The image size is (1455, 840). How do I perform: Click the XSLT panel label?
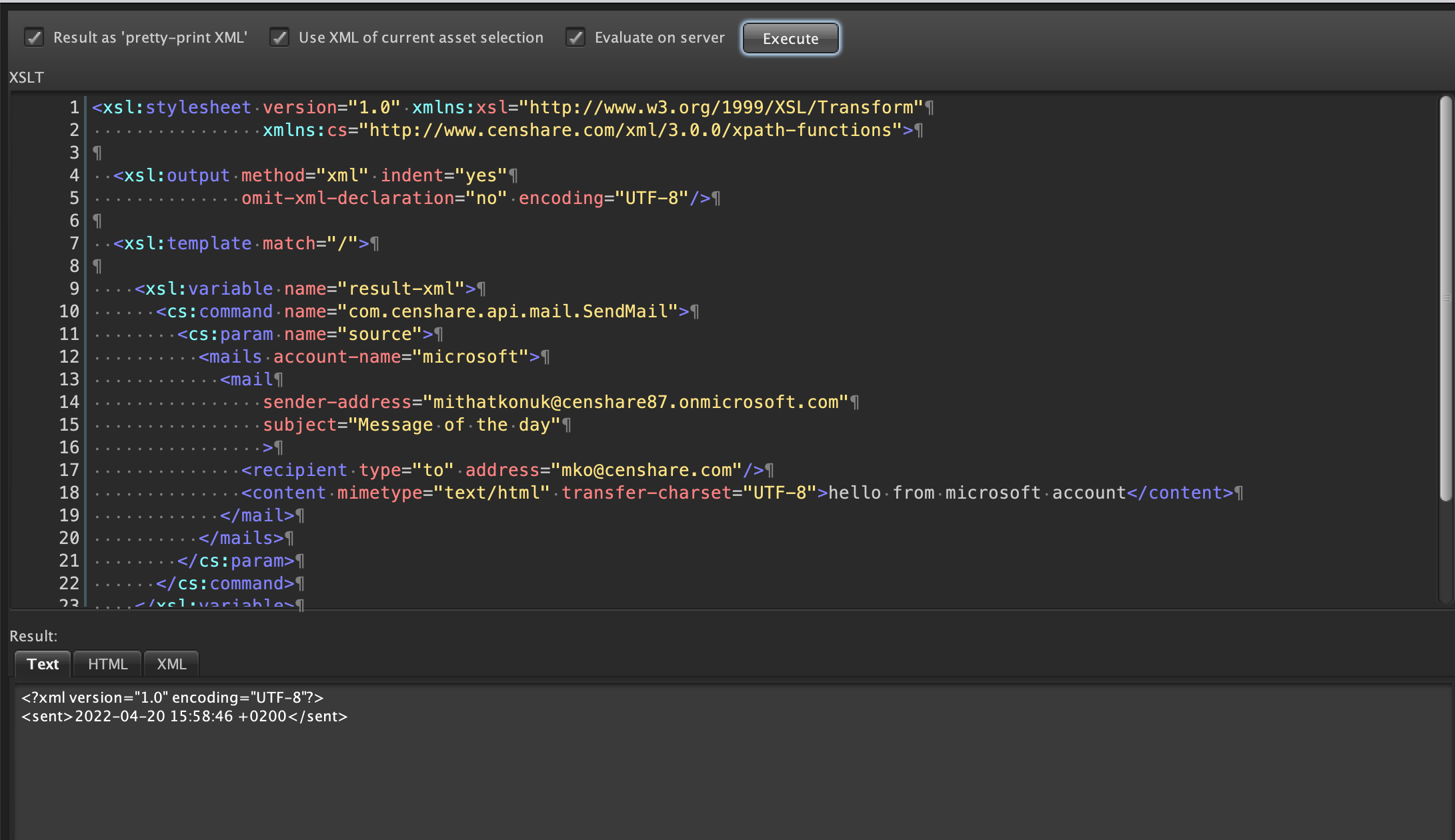click(x=26, y=77)
